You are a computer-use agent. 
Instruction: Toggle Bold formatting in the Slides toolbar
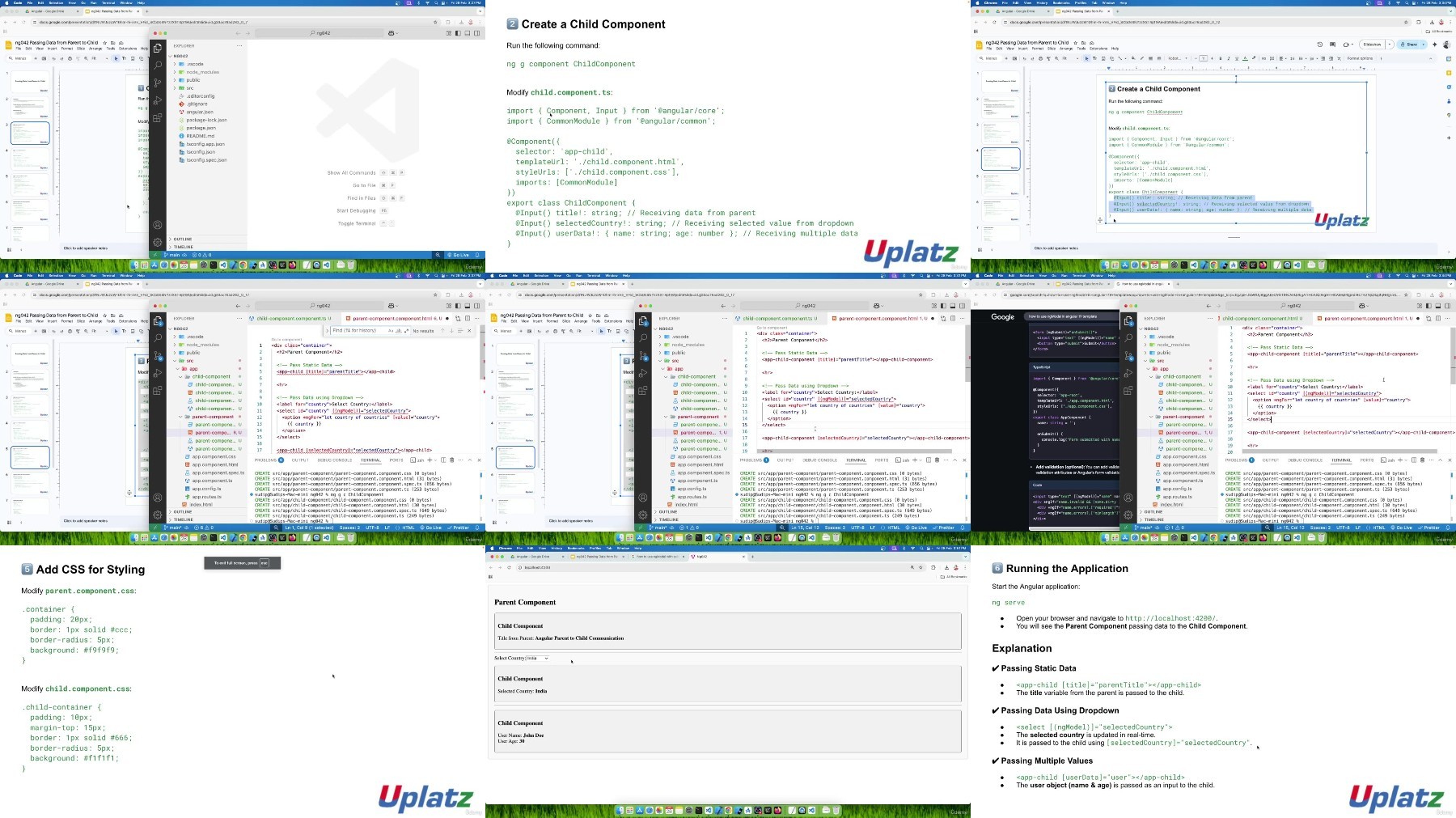(x=1221, y=58)
